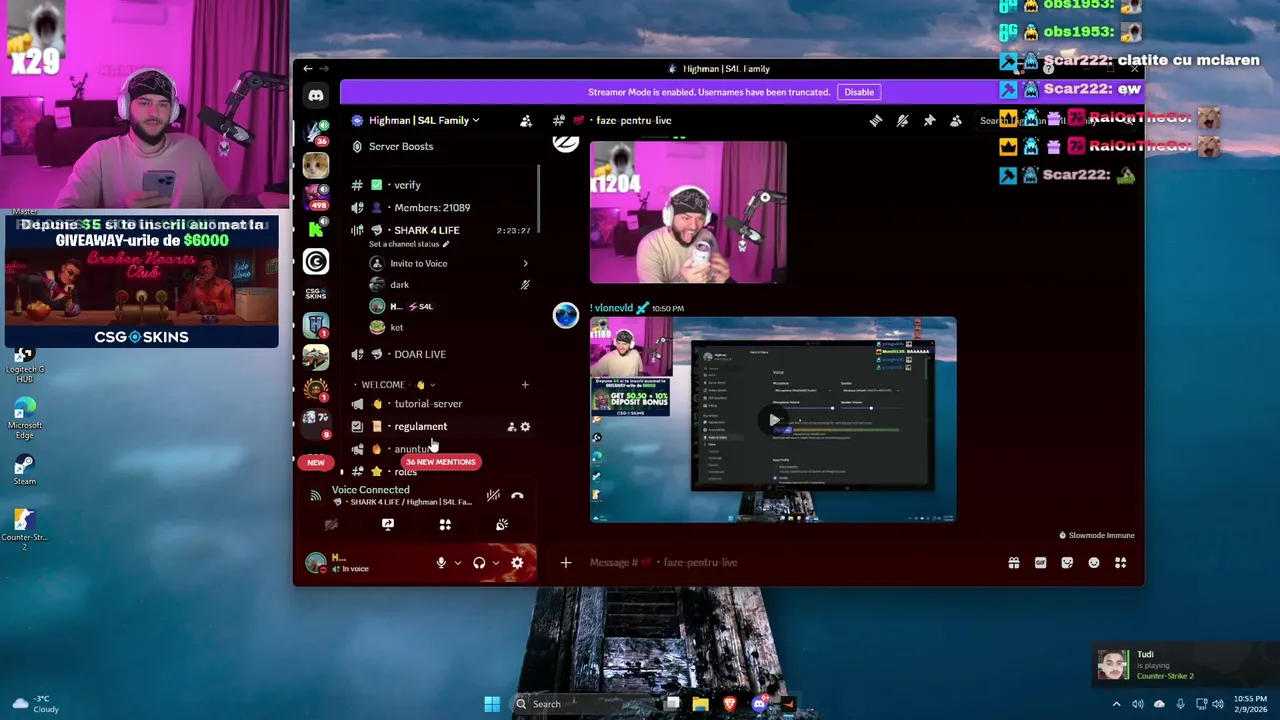
Task: Open the Threads icon in channel header
Action: [875, 120]
